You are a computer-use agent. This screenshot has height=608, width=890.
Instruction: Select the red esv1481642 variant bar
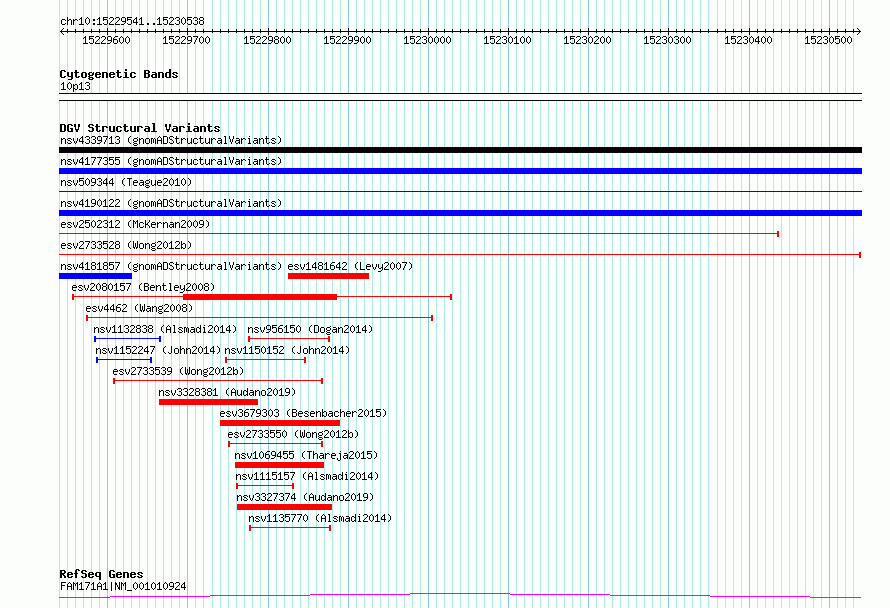pyautogui.click(x=328, y=276)
